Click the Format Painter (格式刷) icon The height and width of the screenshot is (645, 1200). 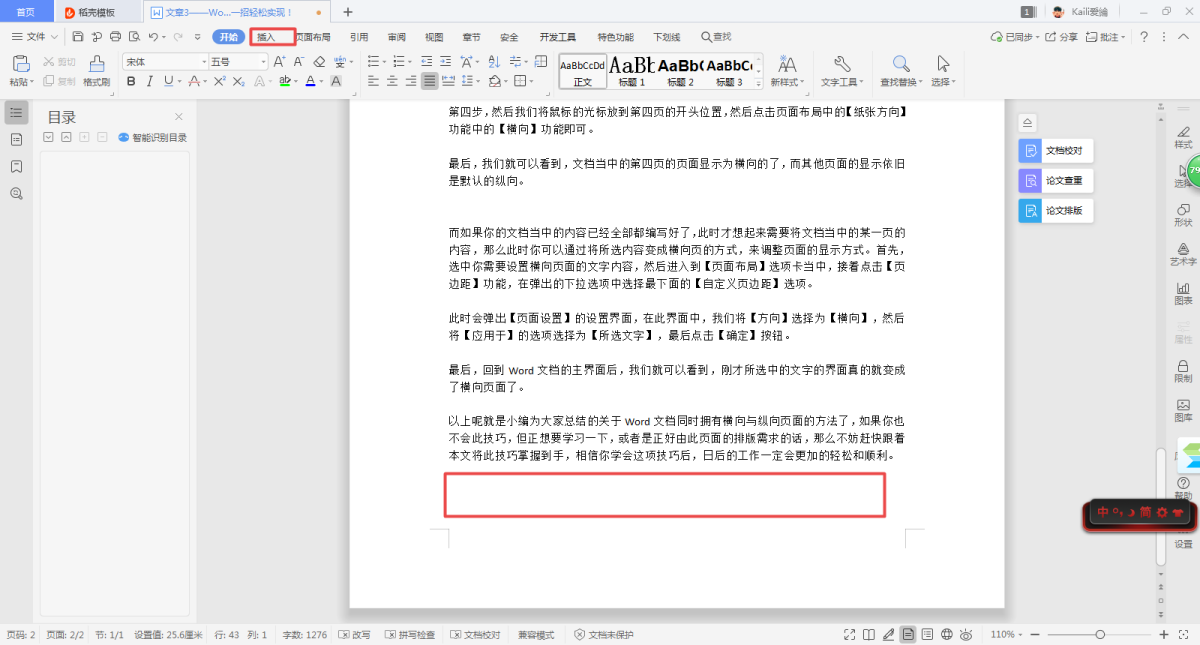[96, 69]
